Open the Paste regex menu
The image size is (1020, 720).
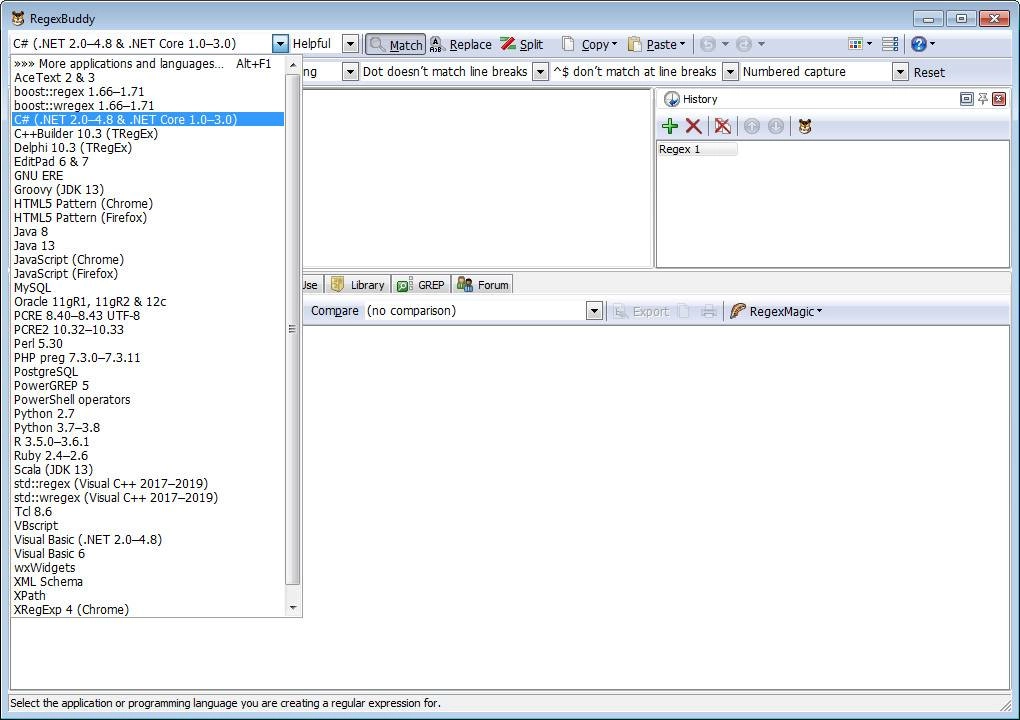656,44
